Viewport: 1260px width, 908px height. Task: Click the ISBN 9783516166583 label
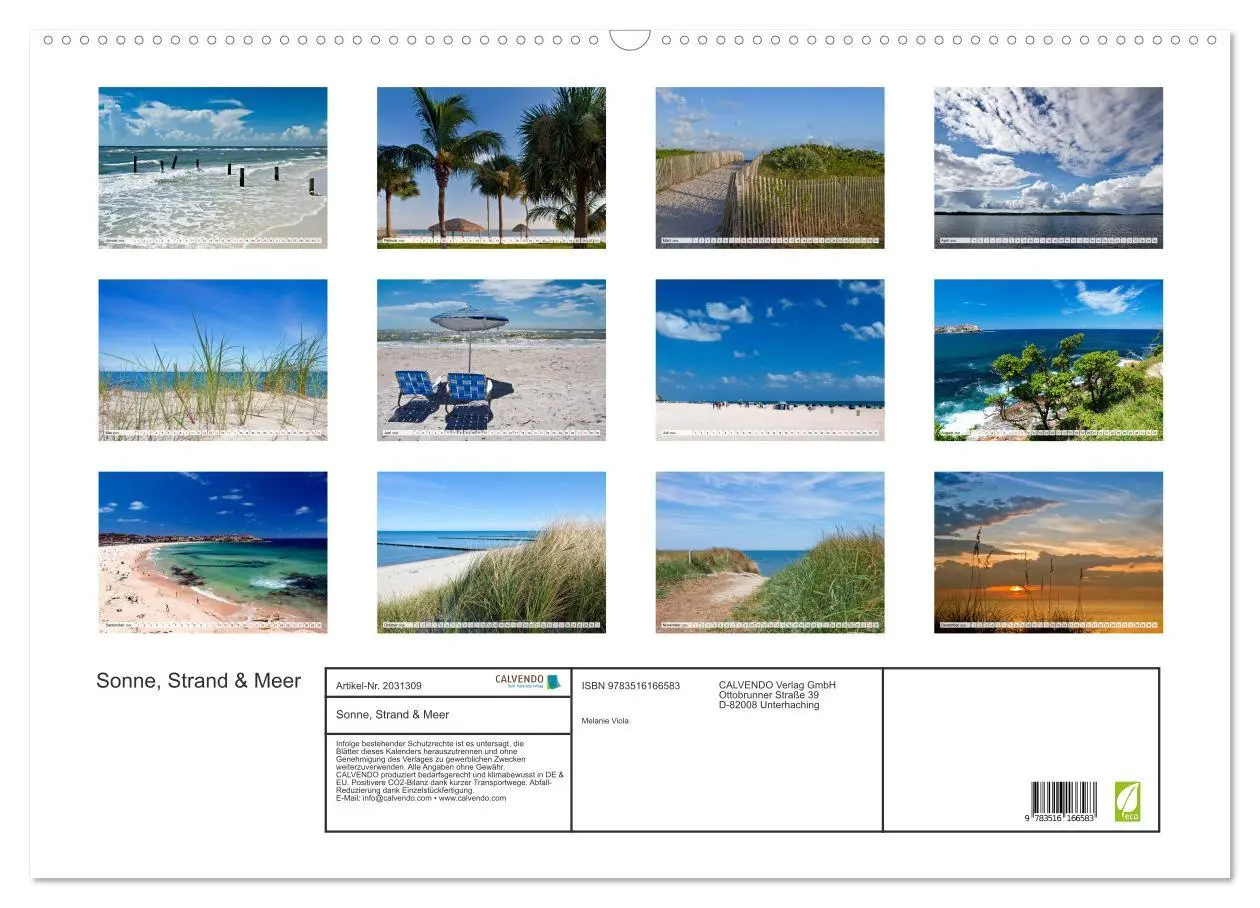(629, 686)
